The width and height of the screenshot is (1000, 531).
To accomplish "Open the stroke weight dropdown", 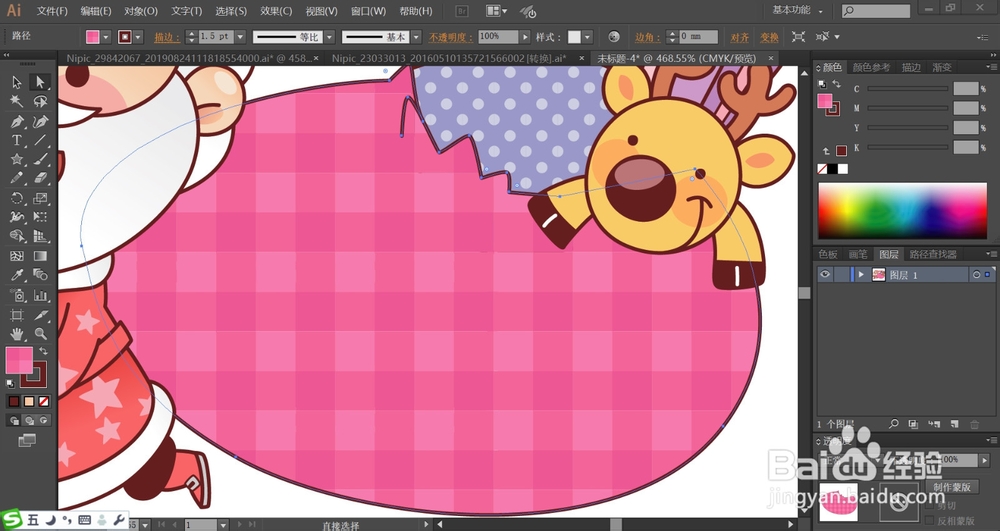I will click(240, 37).
